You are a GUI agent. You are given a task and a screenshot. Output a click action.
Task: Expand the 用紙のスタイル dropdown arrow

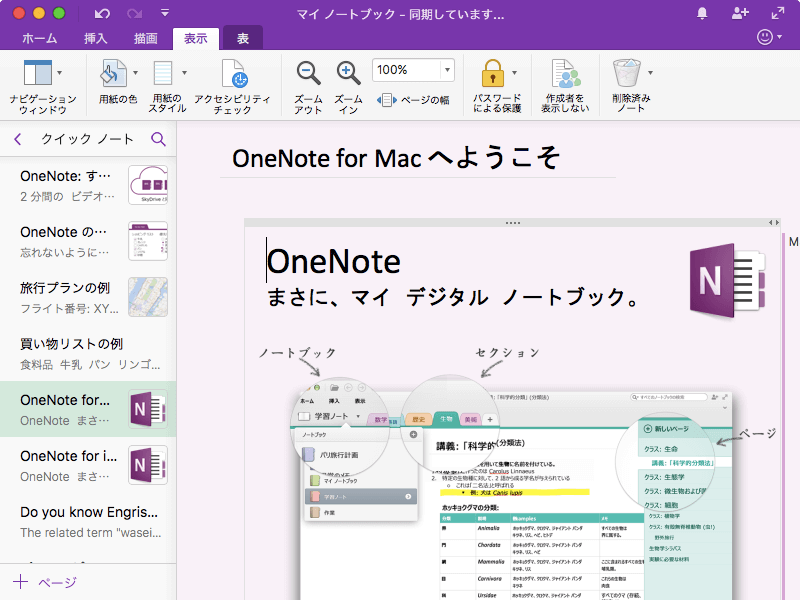[184, 73]
